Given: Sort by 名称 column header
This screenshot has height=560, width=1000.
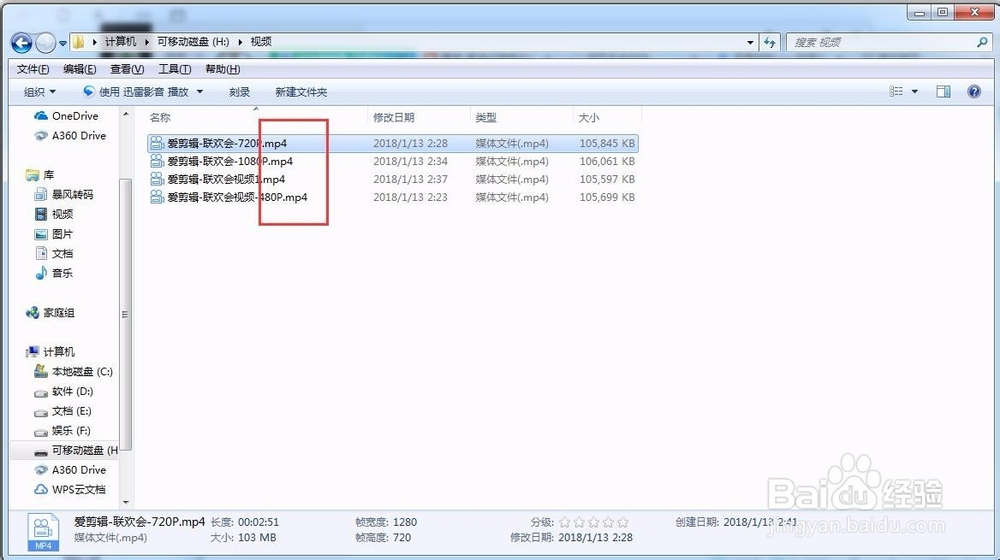Looking at the screenshot, I should [x=256, y=117].
